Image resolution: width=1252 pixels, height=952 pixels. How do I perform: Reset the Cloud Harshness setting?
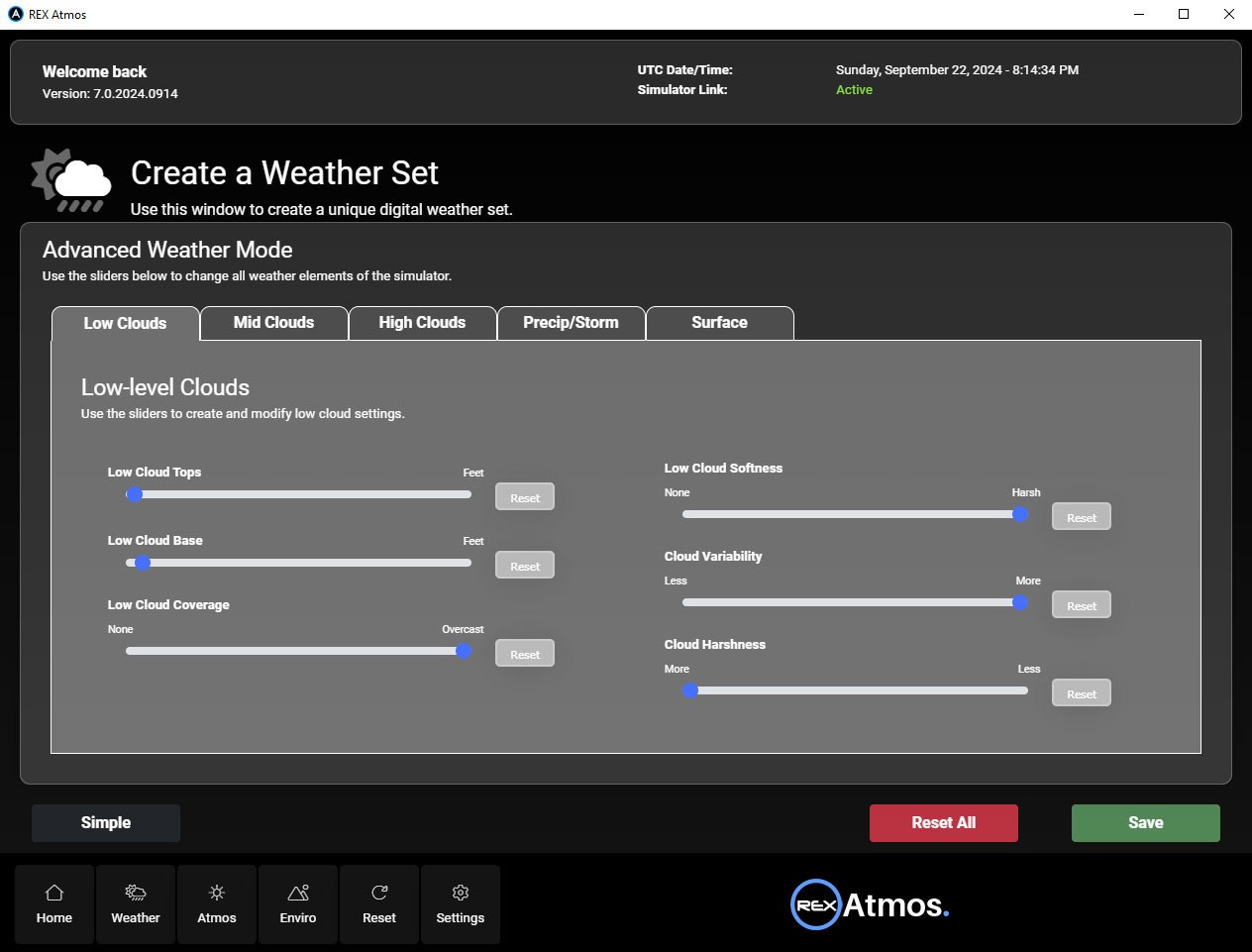[1081, 692]
